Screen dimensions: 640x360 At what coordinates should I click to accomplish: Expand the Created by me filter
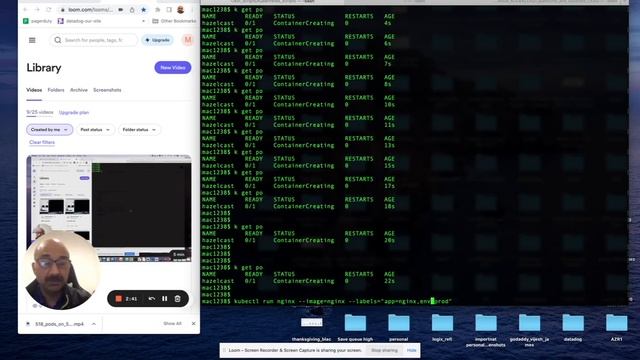(x=49, y=129)
